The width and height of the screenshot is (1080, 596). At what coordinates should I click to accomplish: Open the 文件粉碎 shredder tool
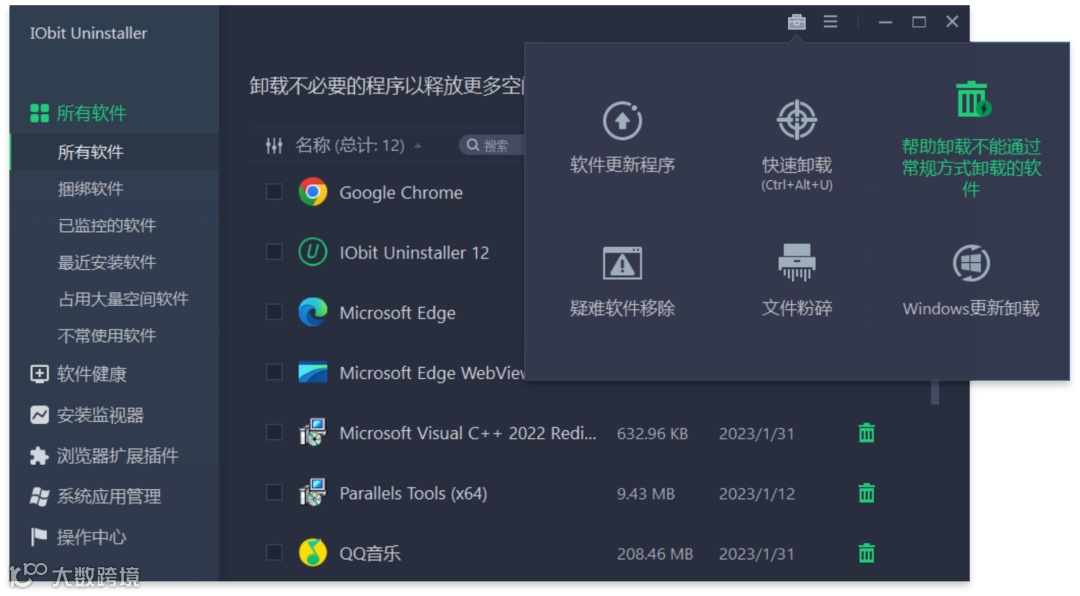(796, 280)
